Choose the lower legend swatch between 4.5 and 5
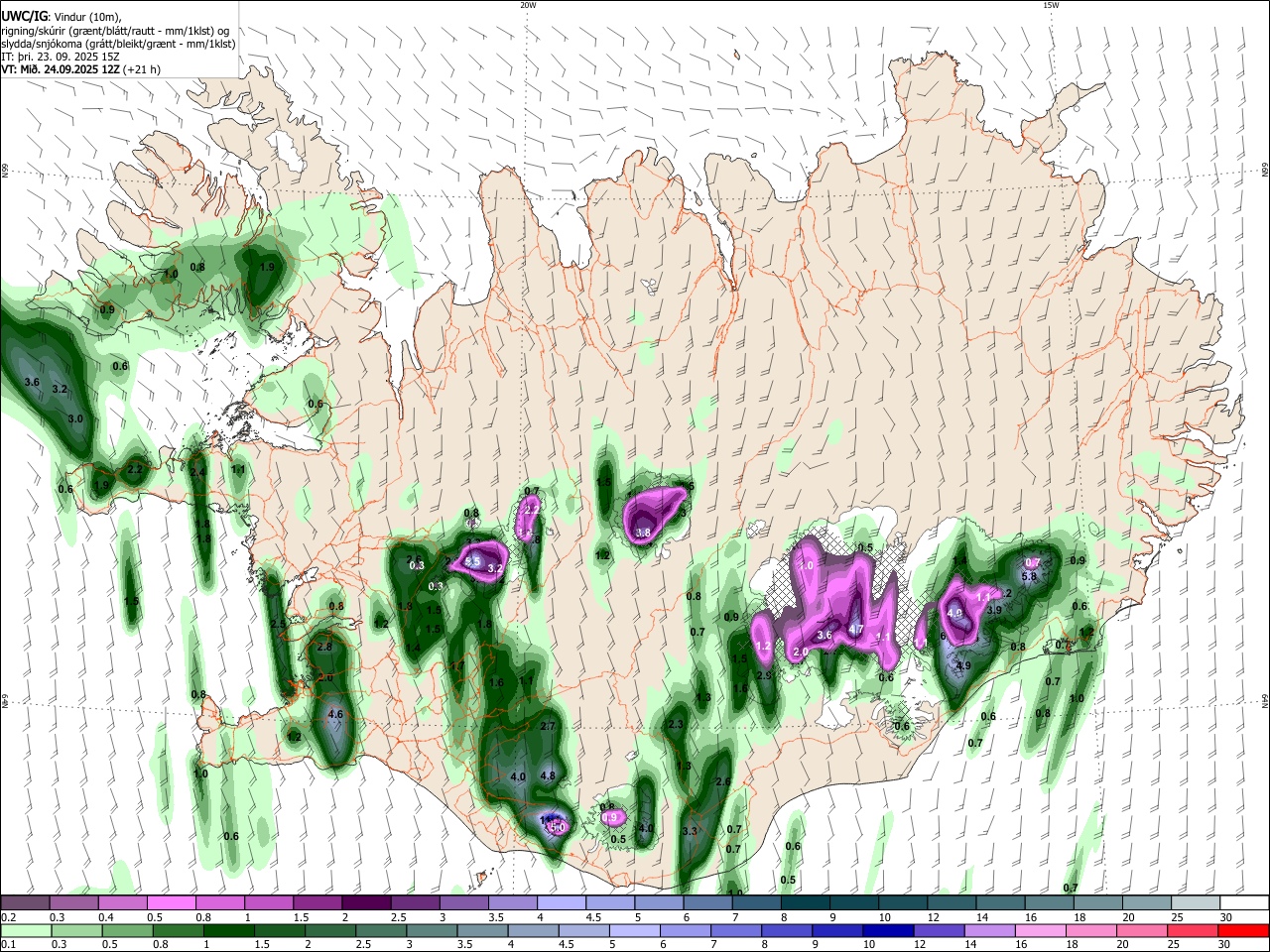The width and height of the screenshot is (1270, 952). [583, 930]
